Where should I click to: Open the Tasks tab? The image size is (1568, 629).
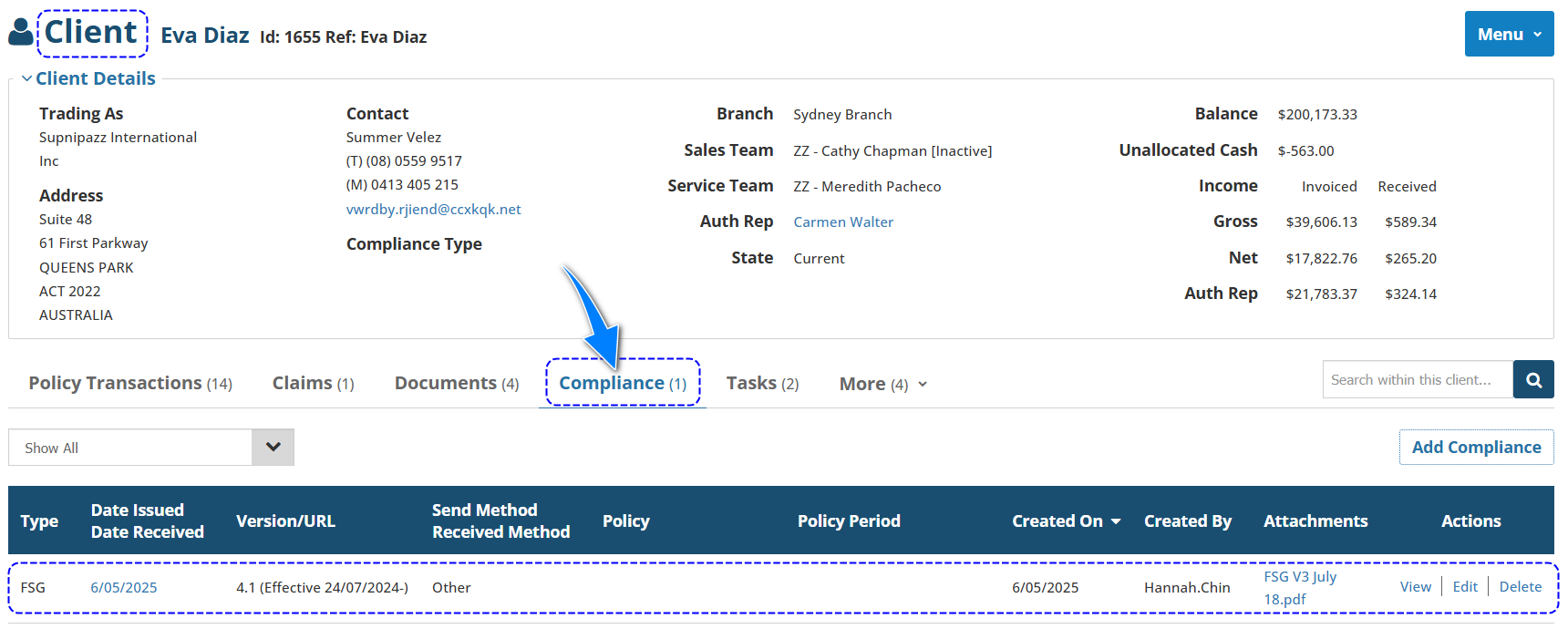click(x=762, y=384)
